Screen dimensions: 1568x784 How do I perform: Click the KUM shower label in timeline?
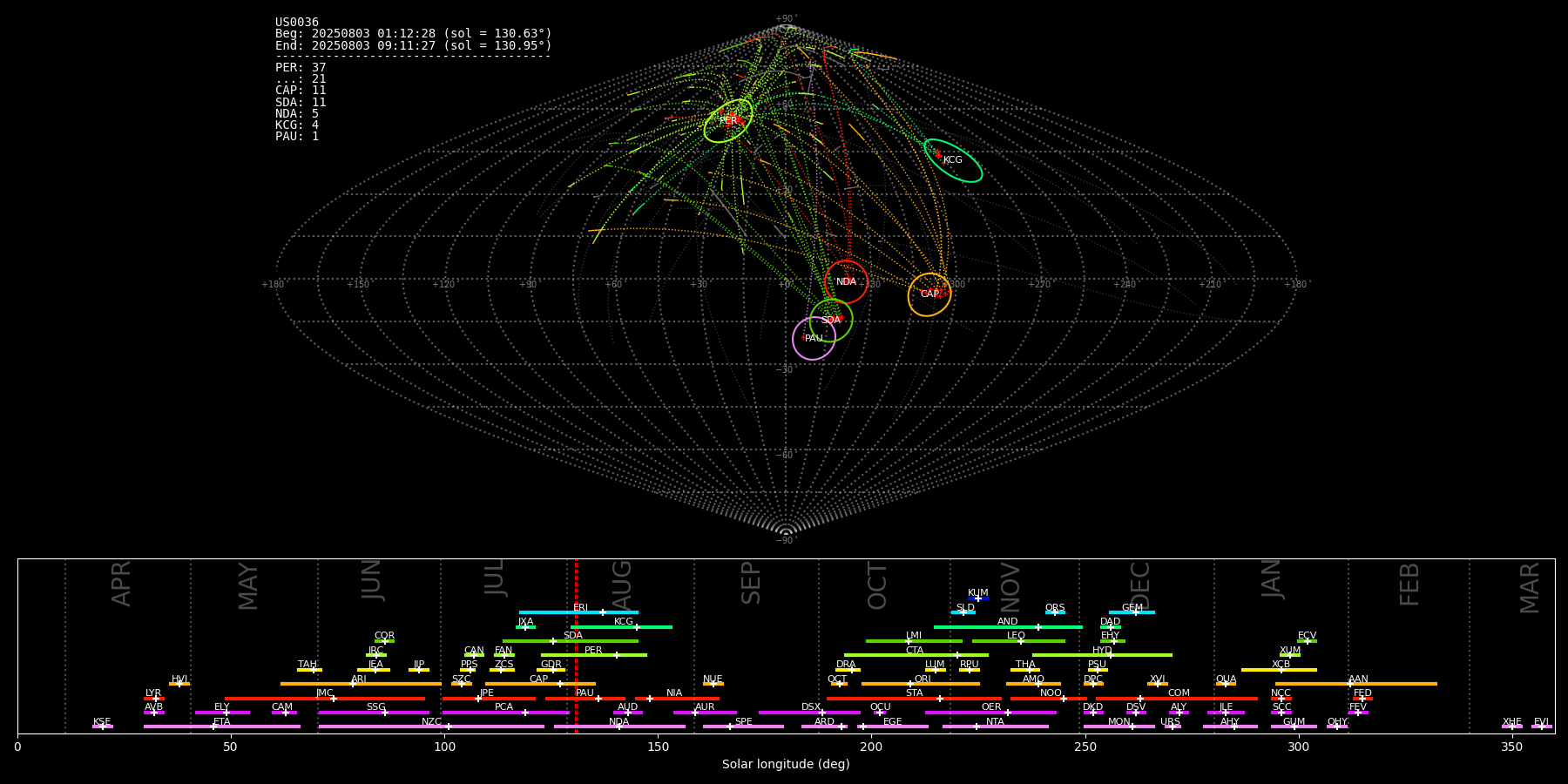[978, 593]
